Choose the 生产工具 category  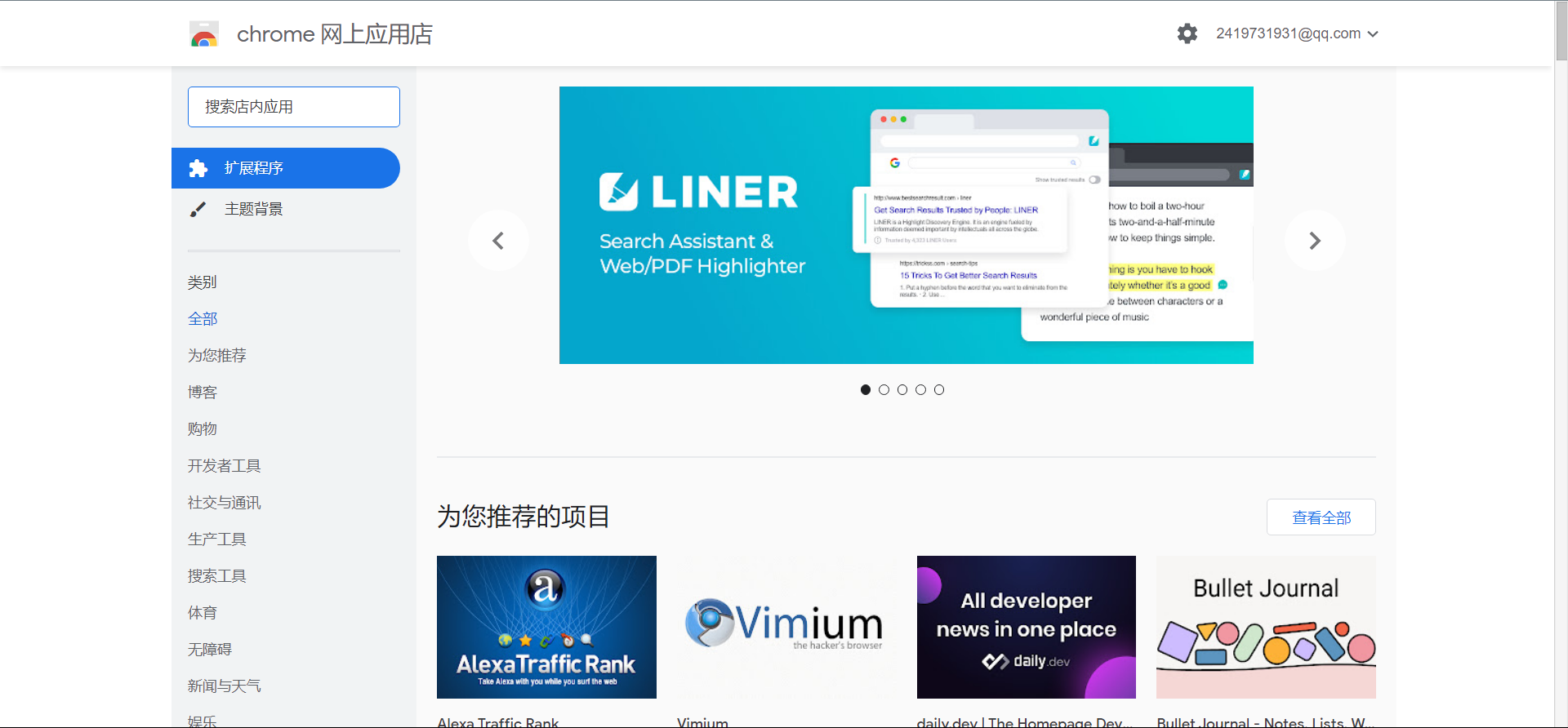(217, 539)
